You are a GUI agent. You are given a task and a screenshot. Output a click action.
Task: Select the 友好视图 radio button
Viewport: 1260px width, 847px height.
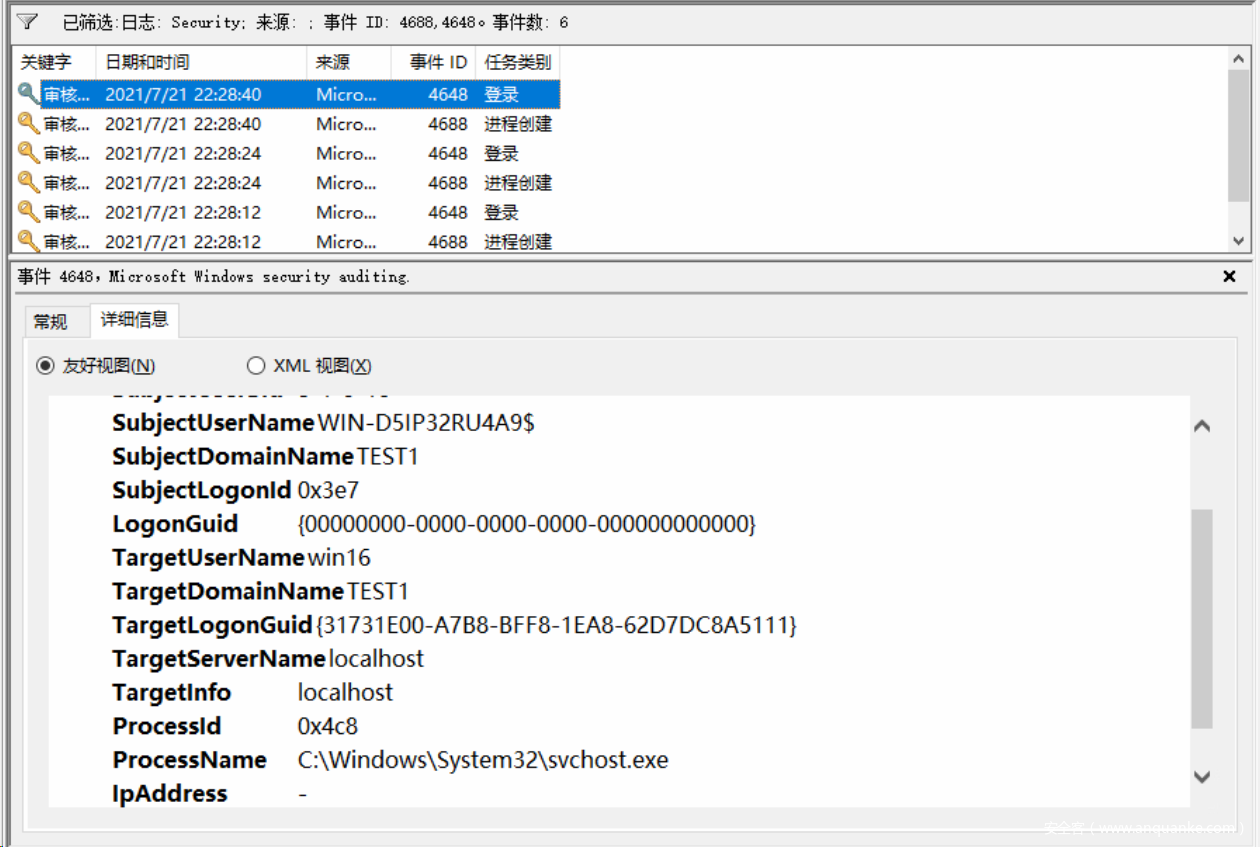coord(45,366)
